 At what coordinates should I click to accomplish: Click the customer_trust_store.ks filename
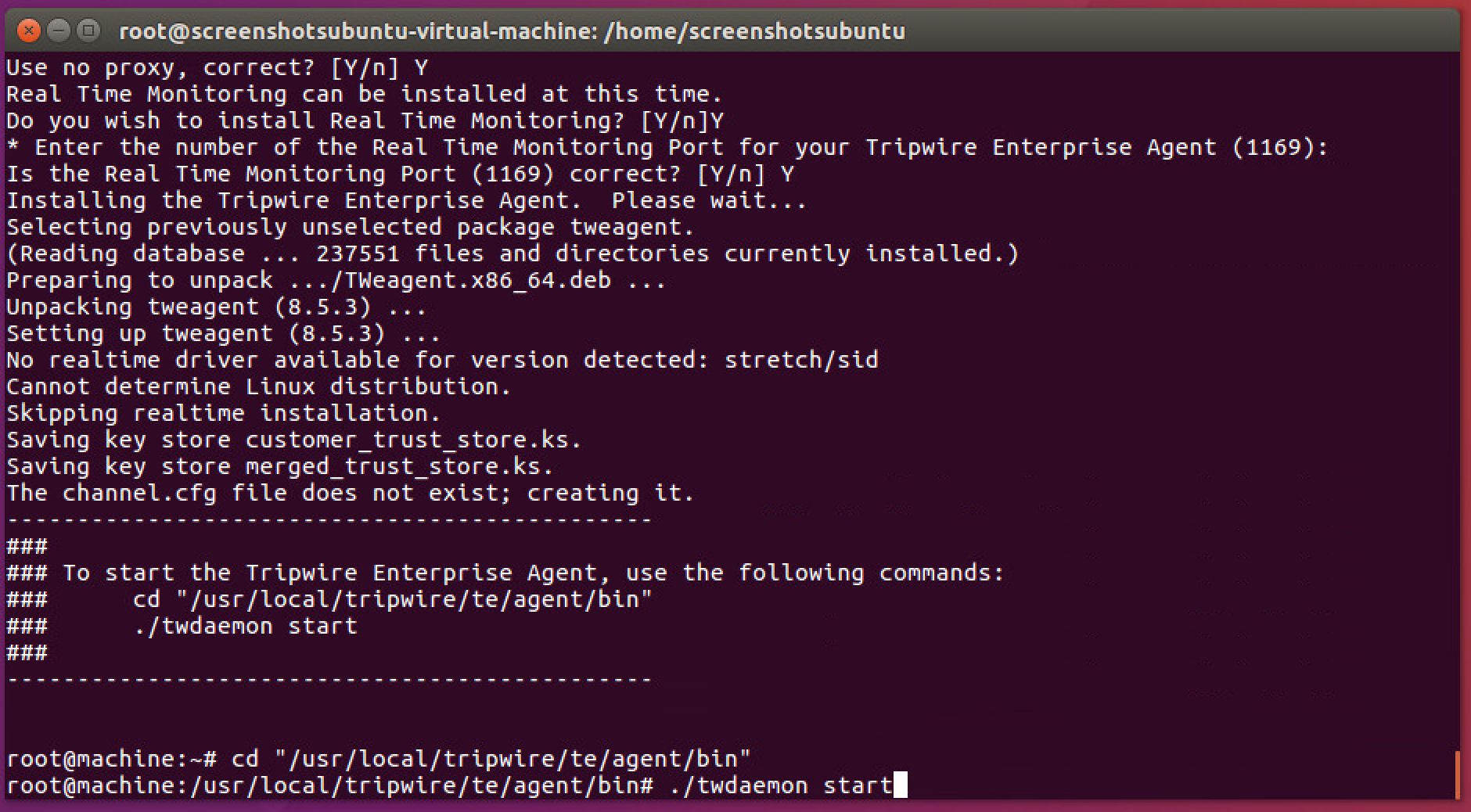click(412, 440)
